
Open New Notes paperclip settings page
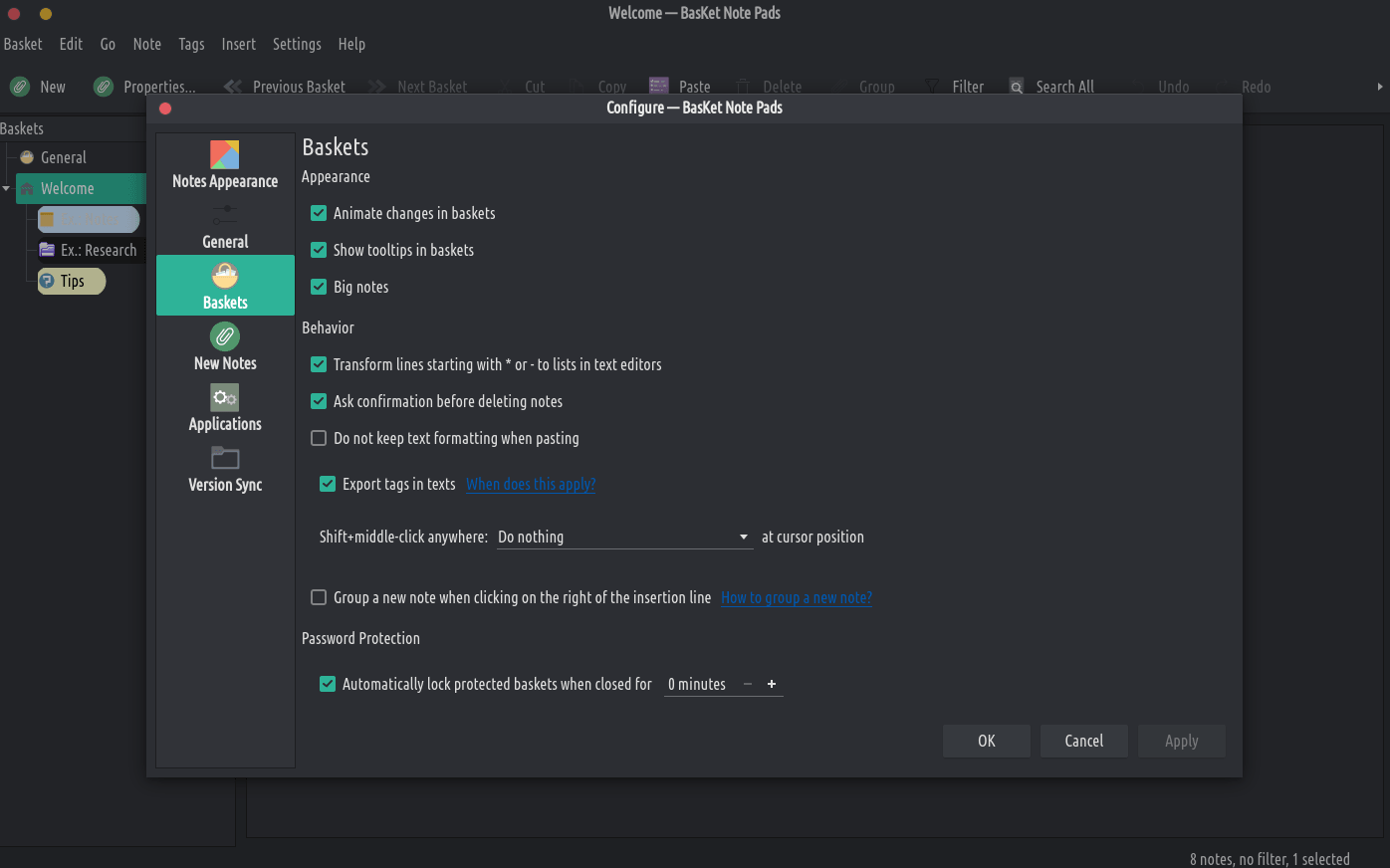pos(225,337)
